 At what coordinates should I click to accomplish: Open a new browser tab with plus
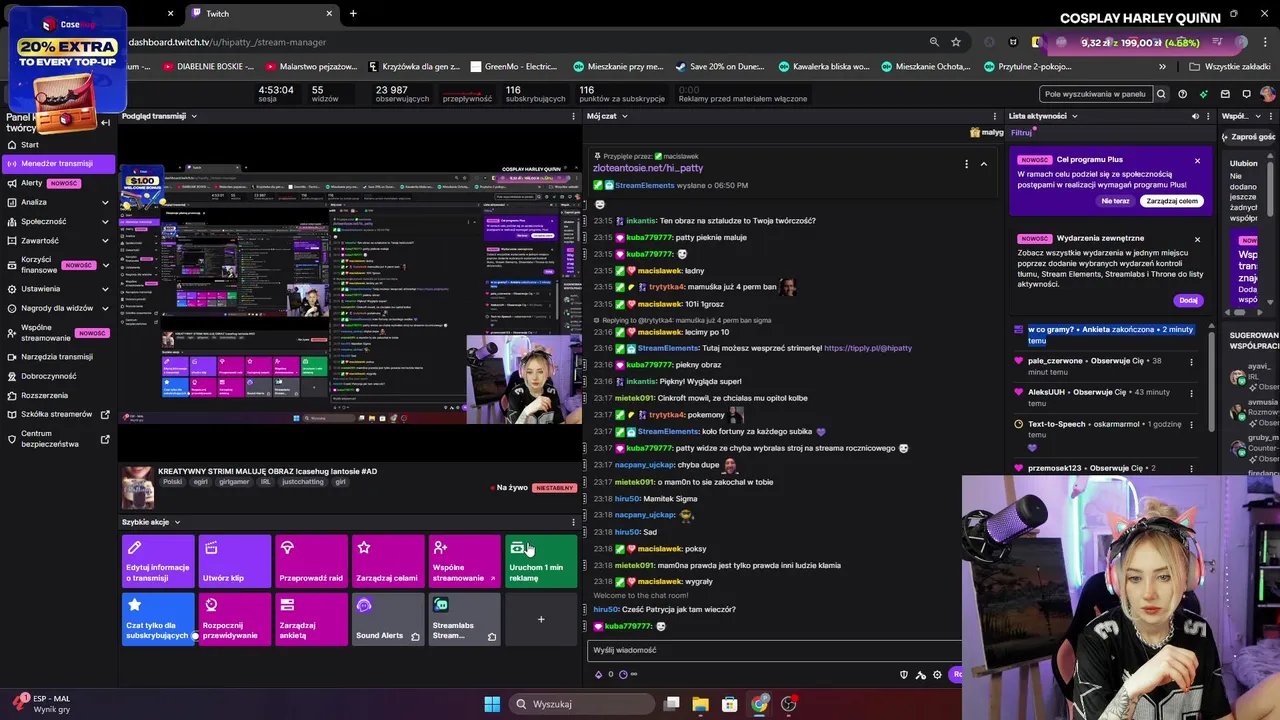[353, 13]
